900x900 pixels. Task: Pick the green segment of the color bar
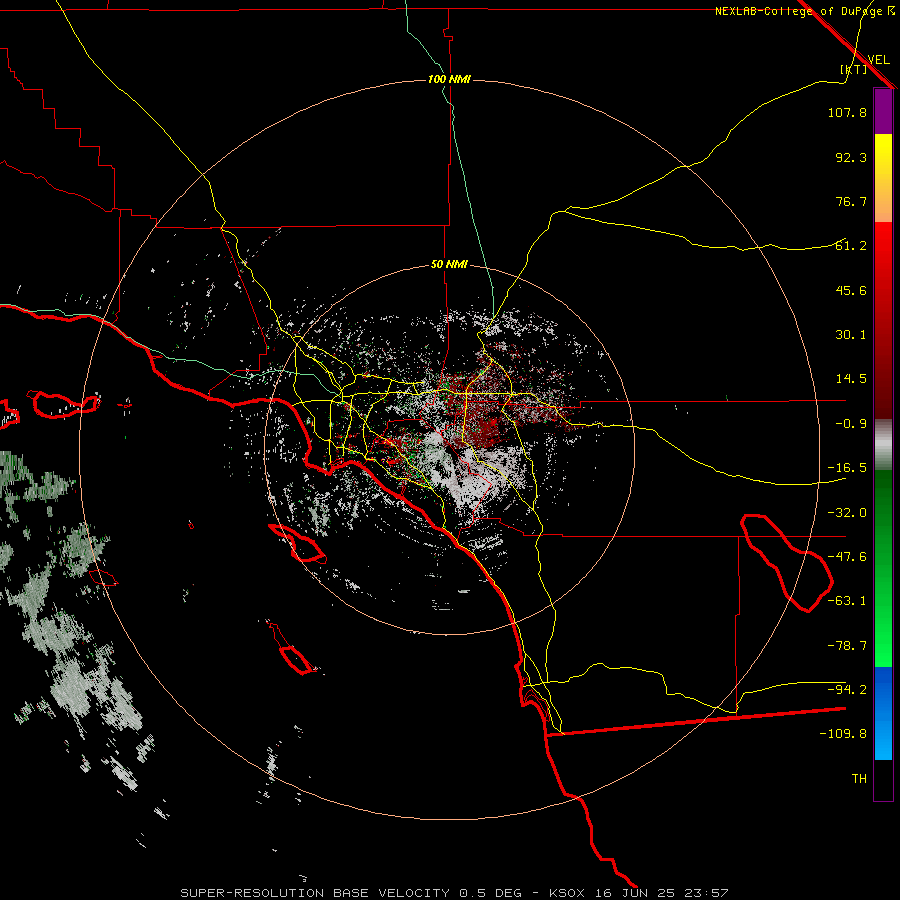(883, 568)
